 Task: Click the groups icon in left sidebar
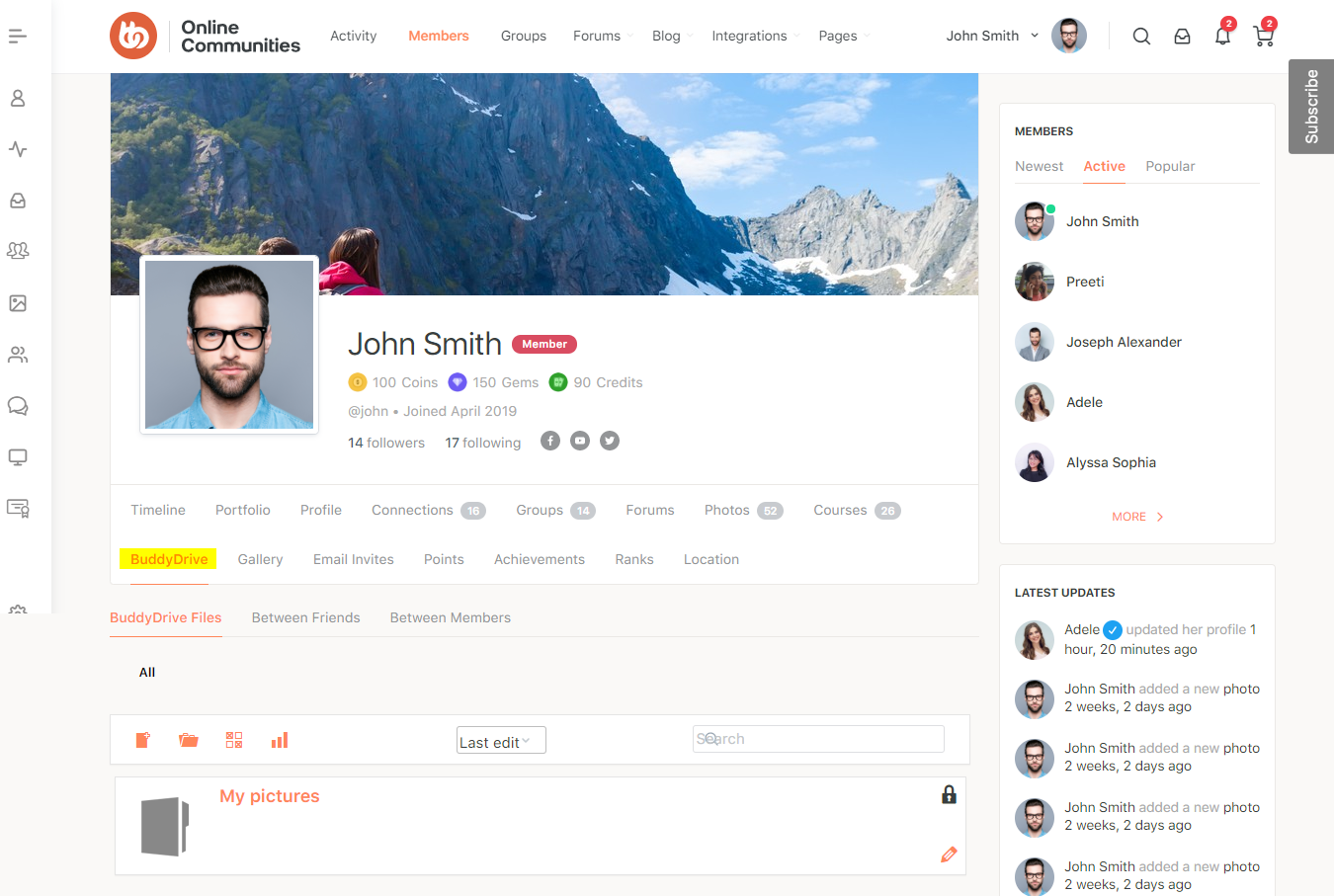coord(18,251)
